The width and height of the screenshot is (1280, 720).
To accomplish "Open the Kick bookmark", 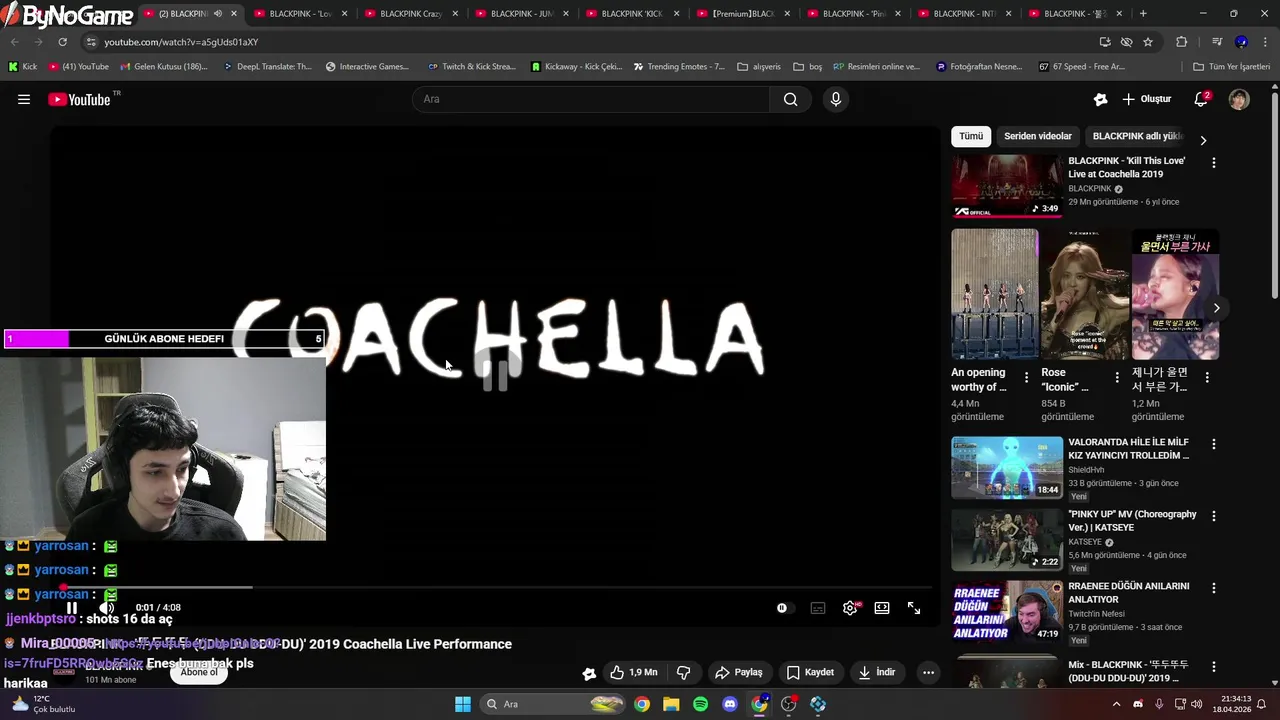I will click(x=22, y=67).
